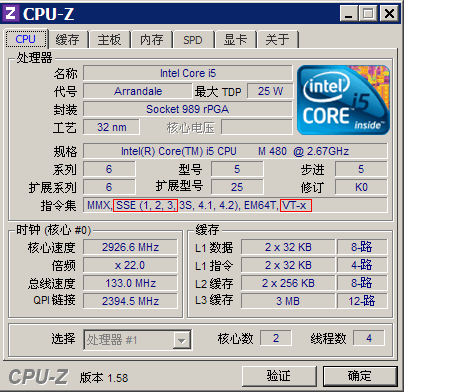Click the 扩展系列 value 6
This screenshot has height=392, width=467.
tap(109, 187)
